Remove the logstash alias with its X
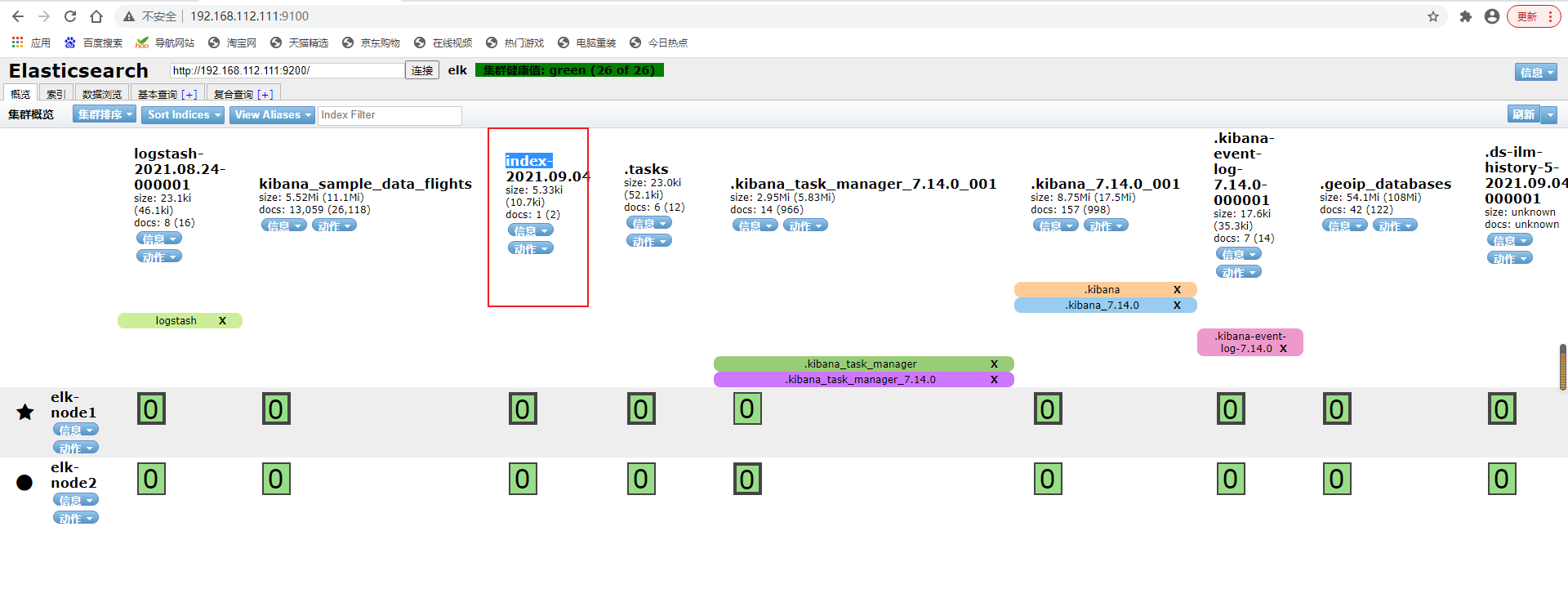Viewport: 1568px width, 598px height. (x=222, y=321)
